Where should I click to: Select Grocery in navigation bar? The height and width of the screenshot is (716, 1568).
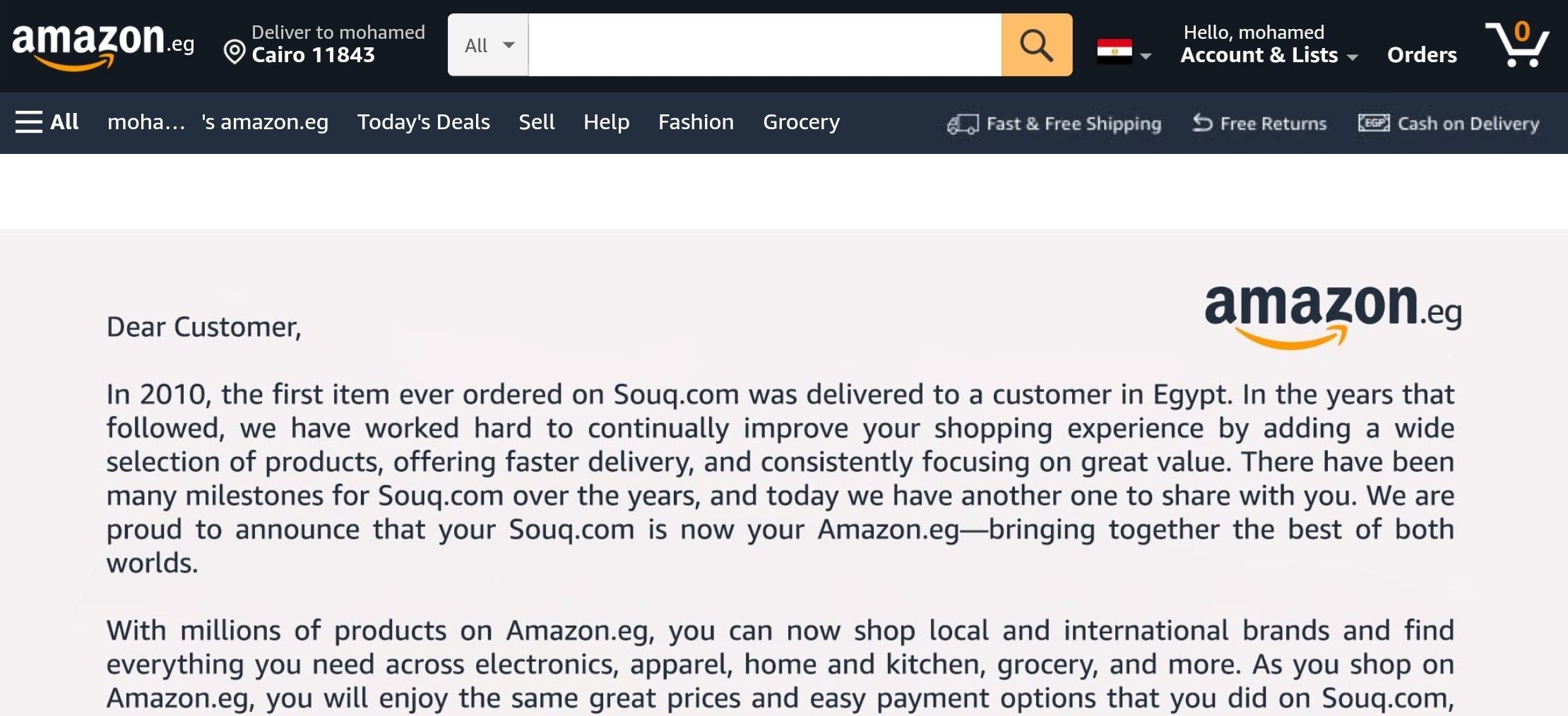pos(801,122)
